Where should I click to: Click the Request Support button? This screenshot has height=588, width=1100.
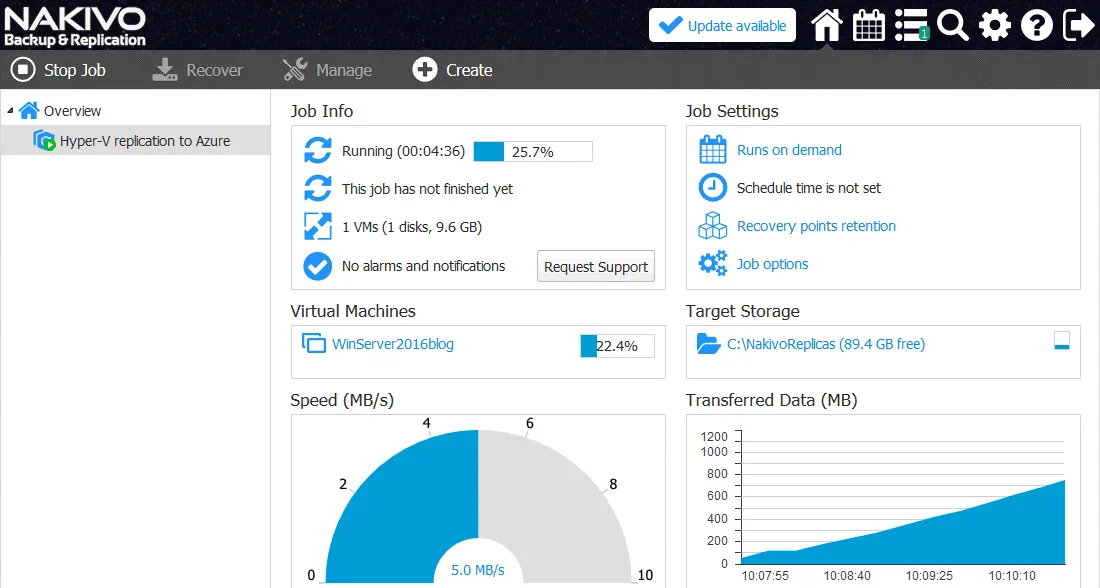pos(596,267)
